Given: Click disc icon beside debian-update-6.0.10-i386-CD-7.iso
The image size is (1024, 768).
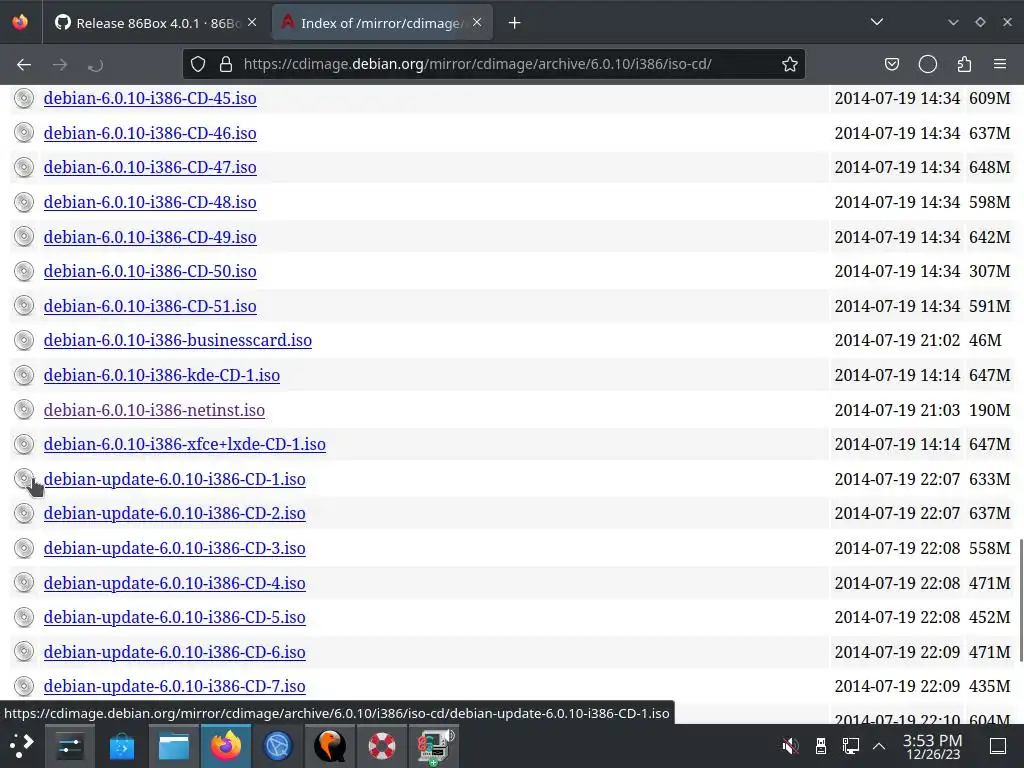Looking at the screenshot, I should point(24,686).
